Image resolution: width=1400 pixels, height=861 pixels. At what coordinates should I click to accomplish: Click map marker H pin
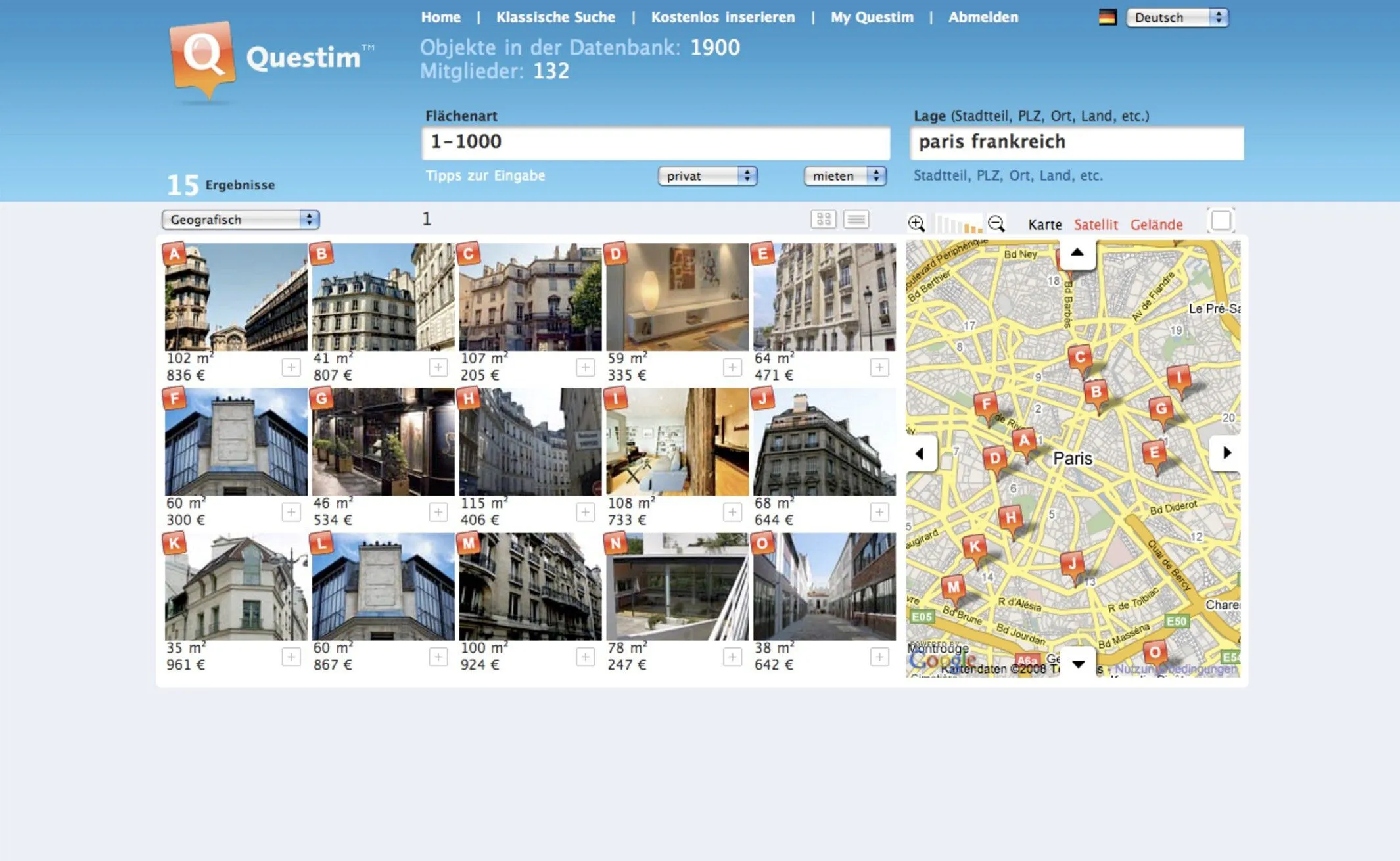click(1011, 518)
